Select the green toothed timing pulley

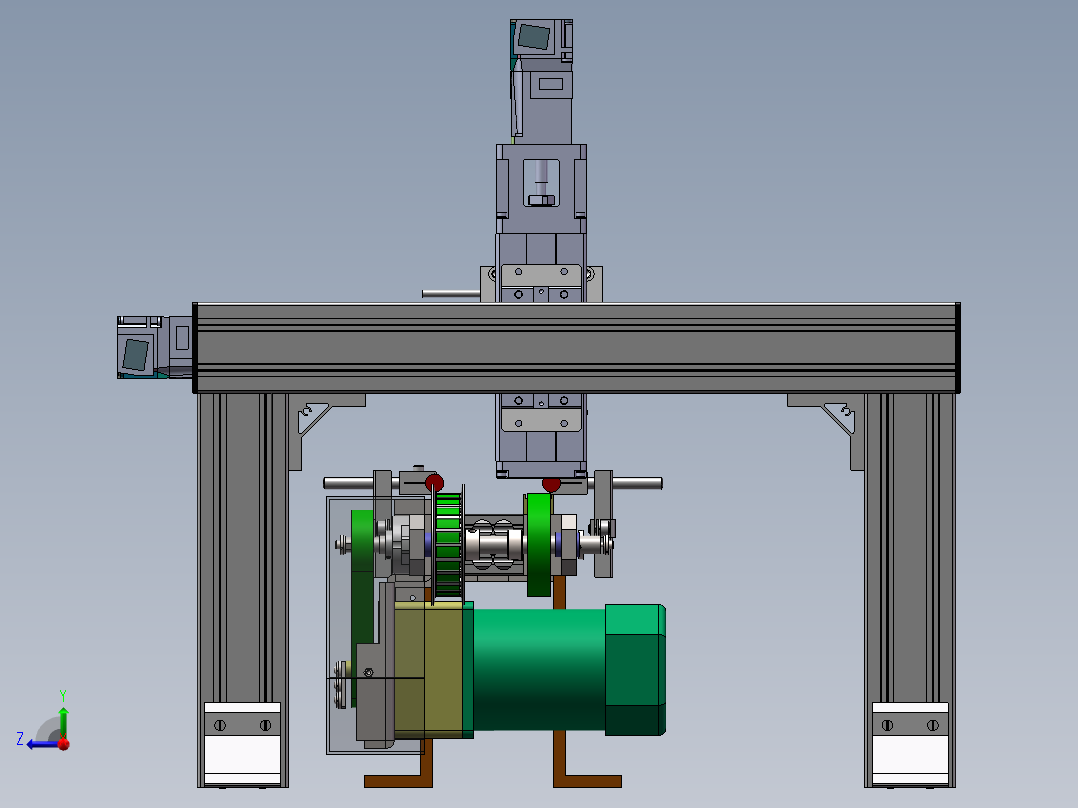coord(448,547)
